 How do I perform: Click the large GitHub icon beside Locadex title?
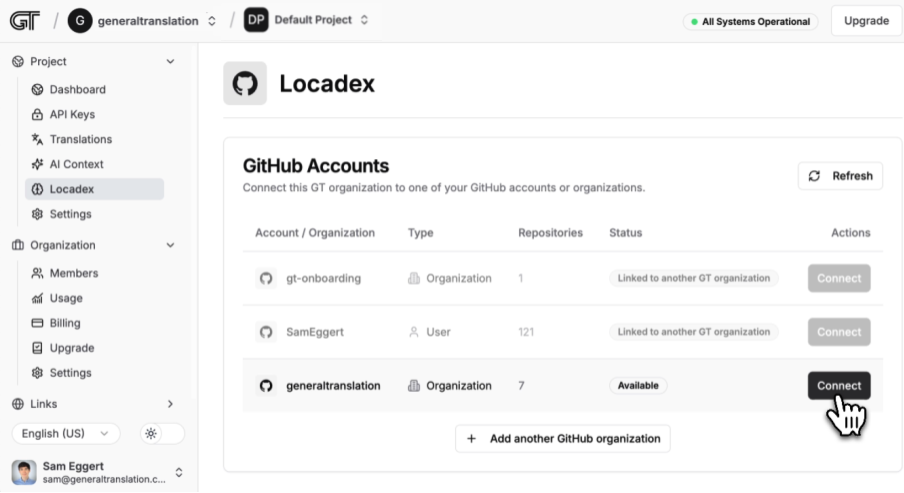(245, 84)
